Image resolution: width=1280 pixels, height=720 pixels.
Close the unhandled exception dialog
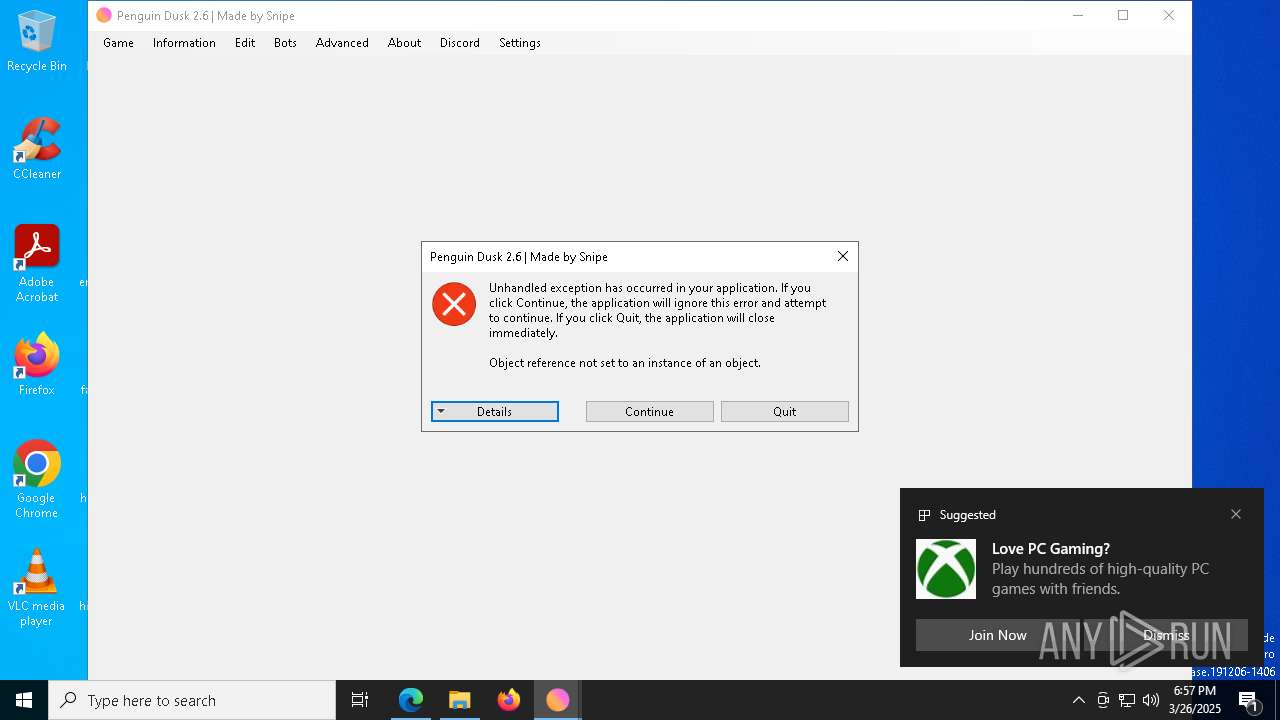[843, 257]
